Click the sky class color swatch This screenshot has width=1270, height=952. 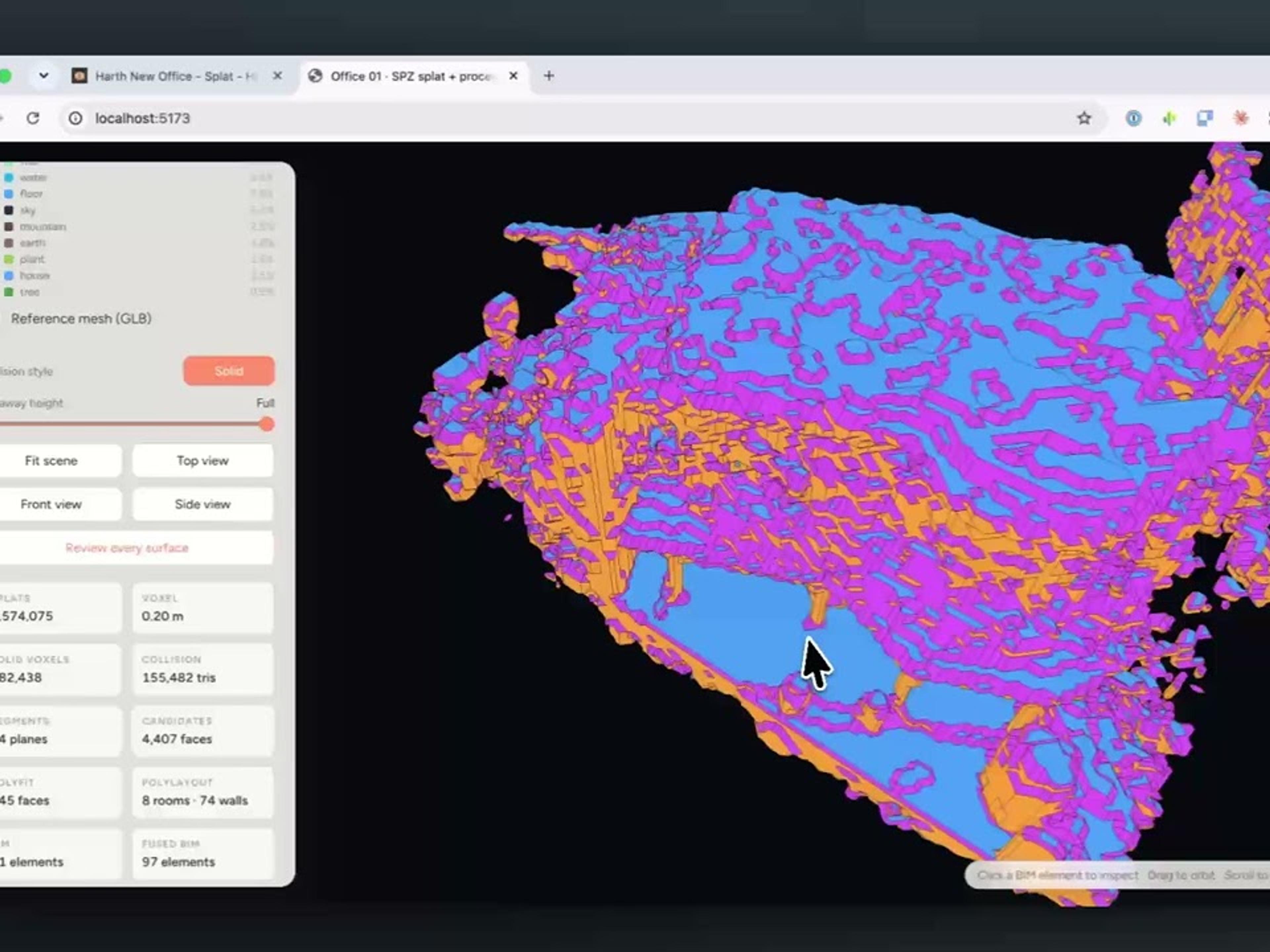[9, 211]
